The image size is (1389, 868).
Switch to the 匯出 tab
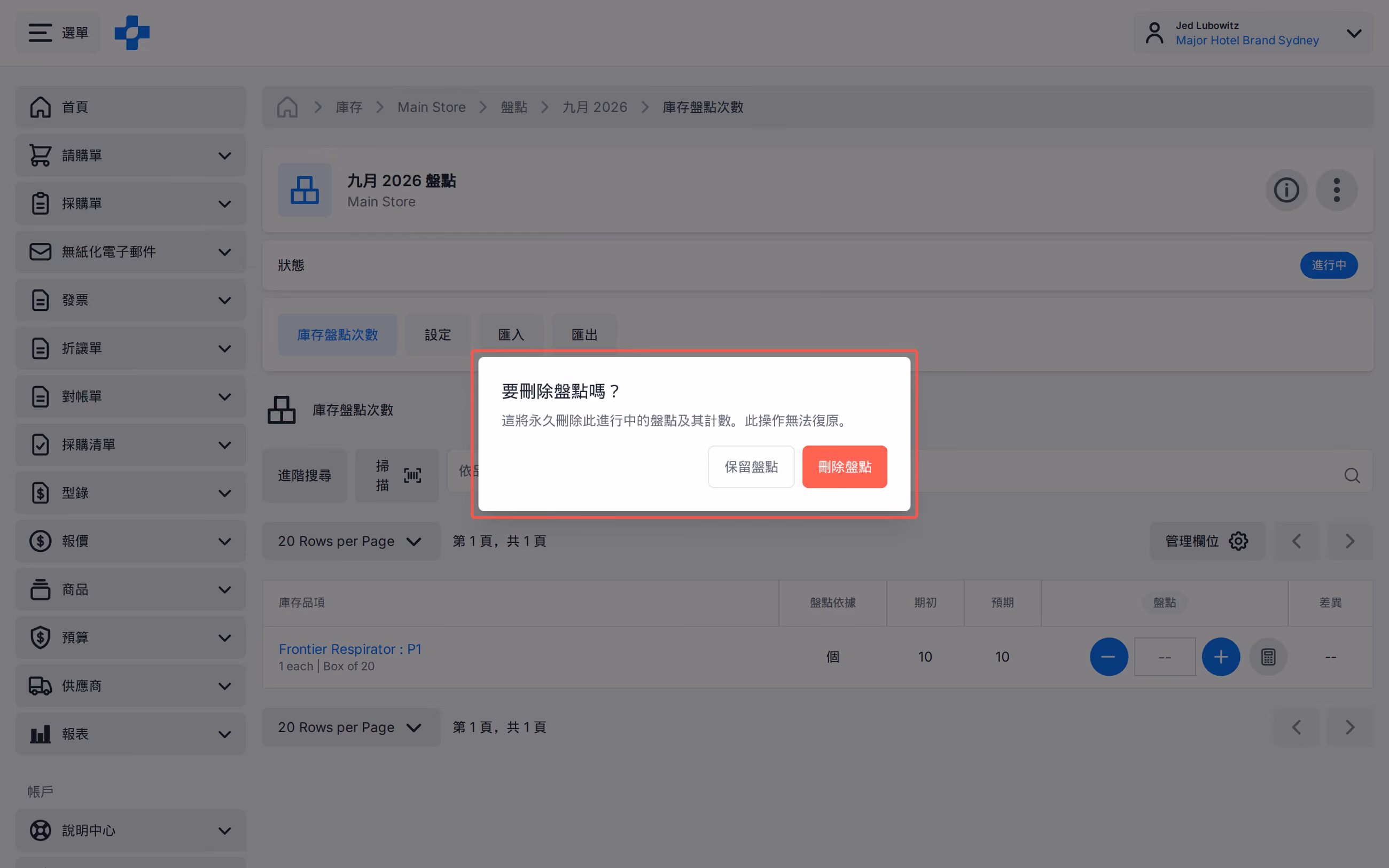584,335
